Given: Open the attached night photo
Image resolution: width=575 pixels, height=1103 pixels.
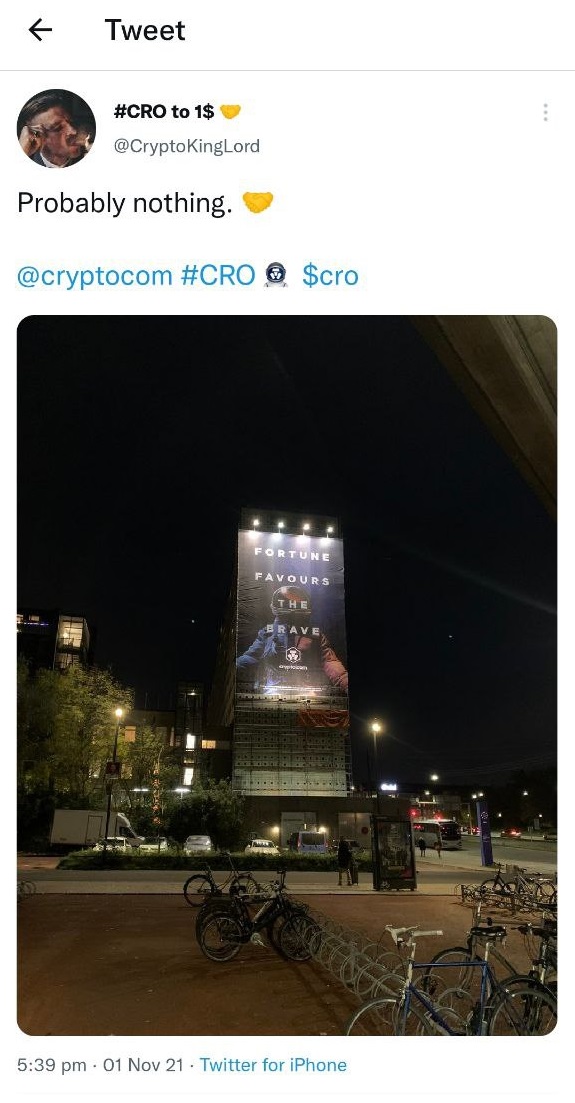Looking at the screenshot, I should [287, 675].
